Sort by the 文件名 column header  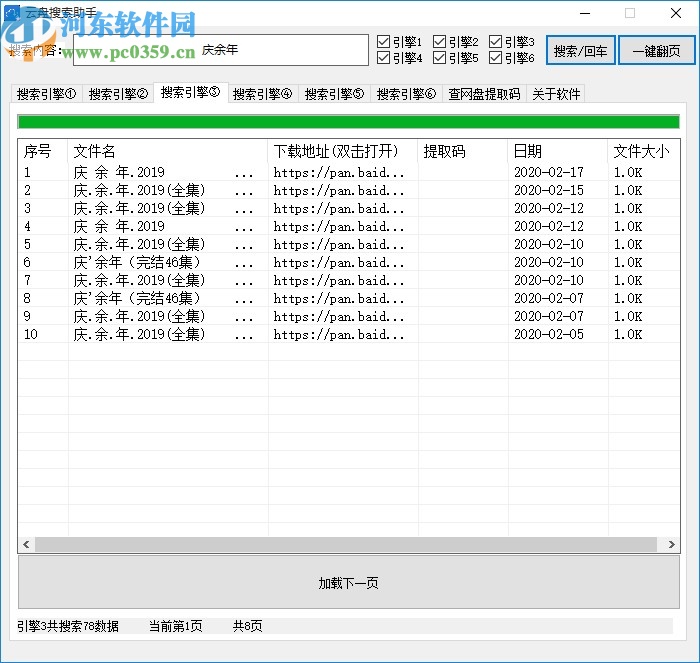167,151
